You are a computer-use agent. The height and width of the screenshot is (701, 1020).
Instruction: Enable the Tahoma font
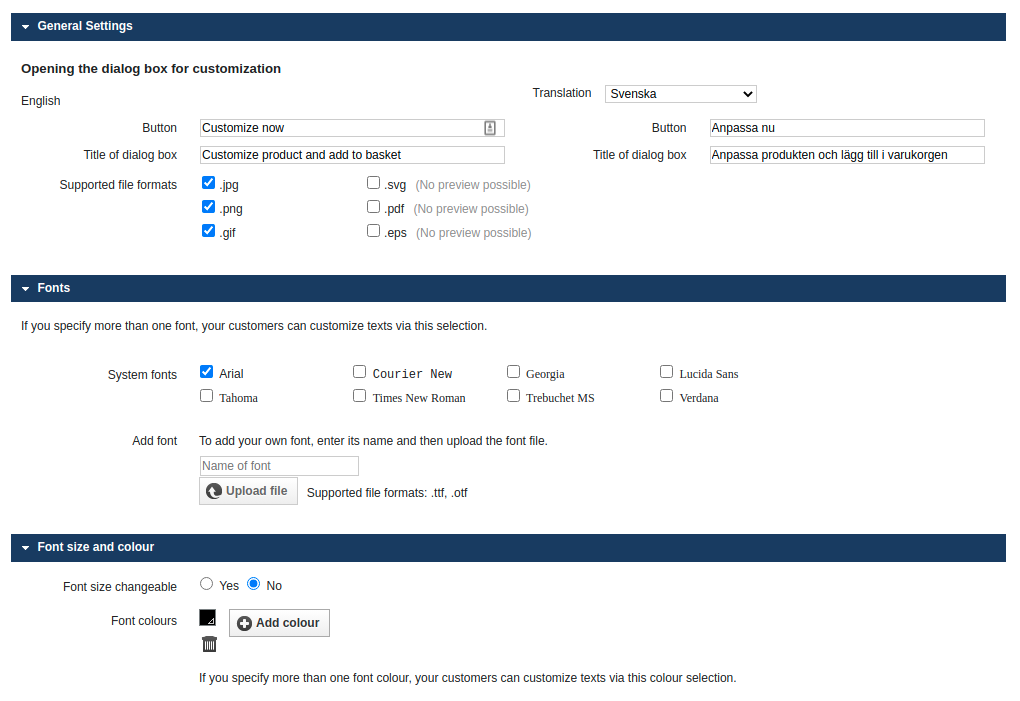pos(206,396)
